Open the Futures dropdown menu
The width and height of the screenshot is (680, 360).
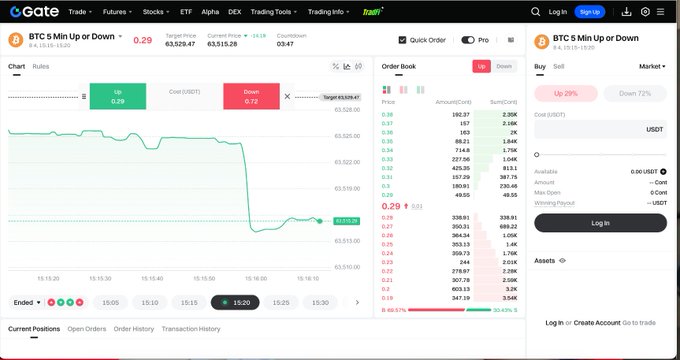click(x=118, y=12)
